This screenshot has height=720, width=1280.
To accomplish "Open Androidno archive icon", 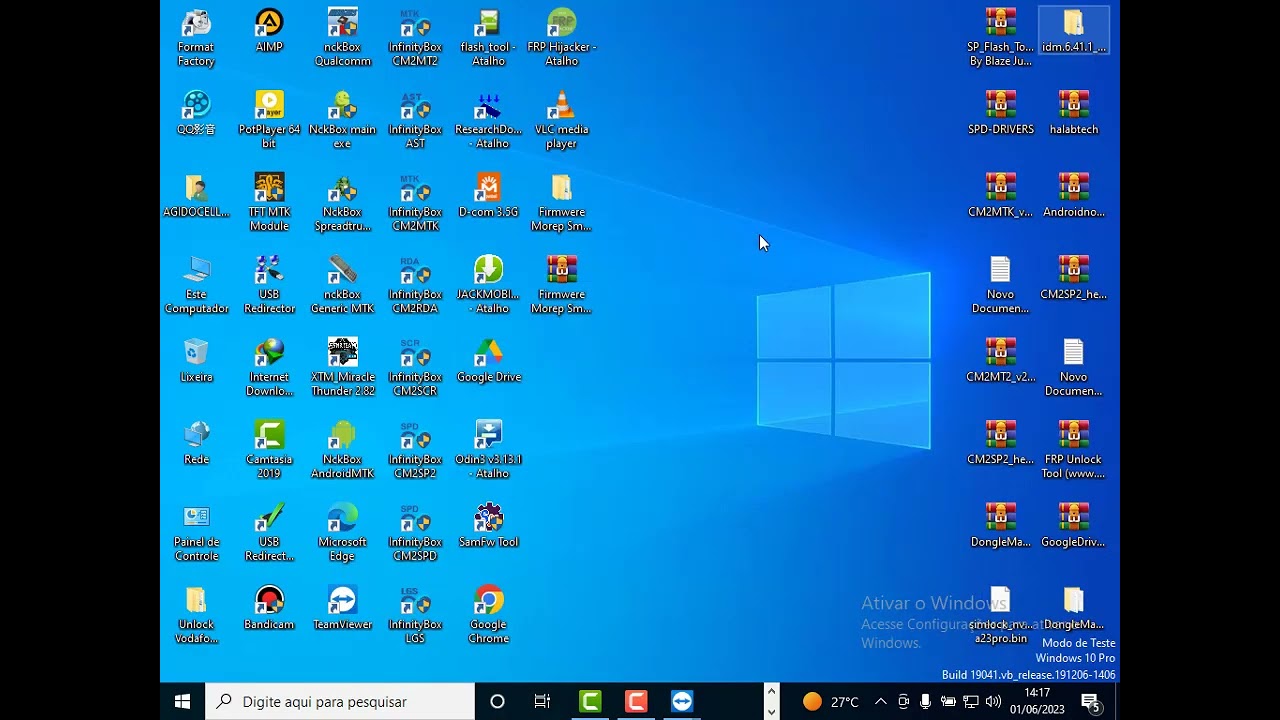I will tap(1073, 196).
